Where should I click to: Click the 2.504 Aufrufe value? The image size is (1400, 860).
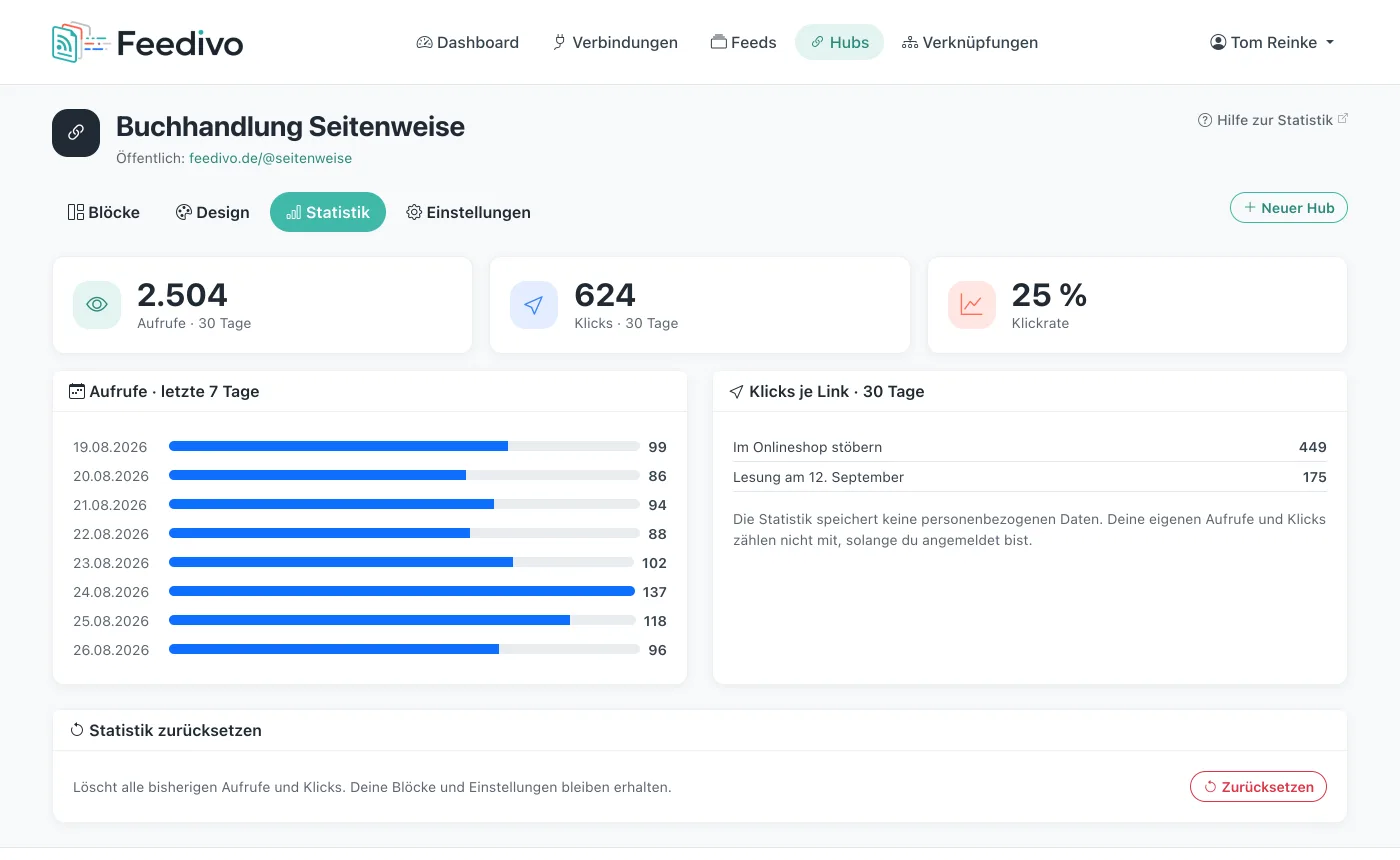tap(182, 295)
